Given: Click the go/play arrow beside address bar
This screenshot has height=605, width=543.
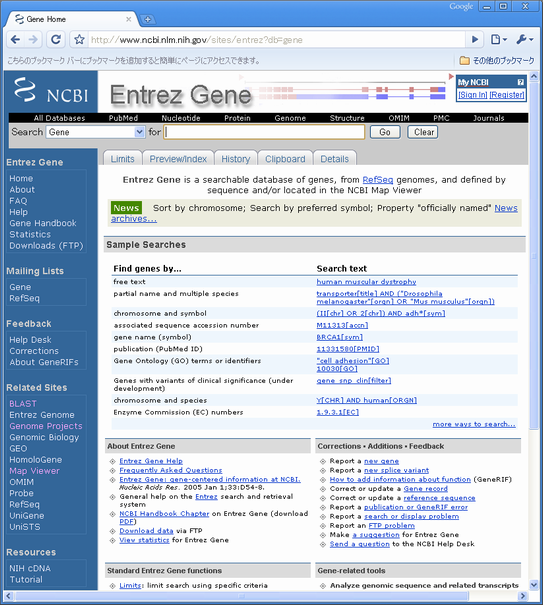Looking at the screenshot, I should [x=475, y=39].
